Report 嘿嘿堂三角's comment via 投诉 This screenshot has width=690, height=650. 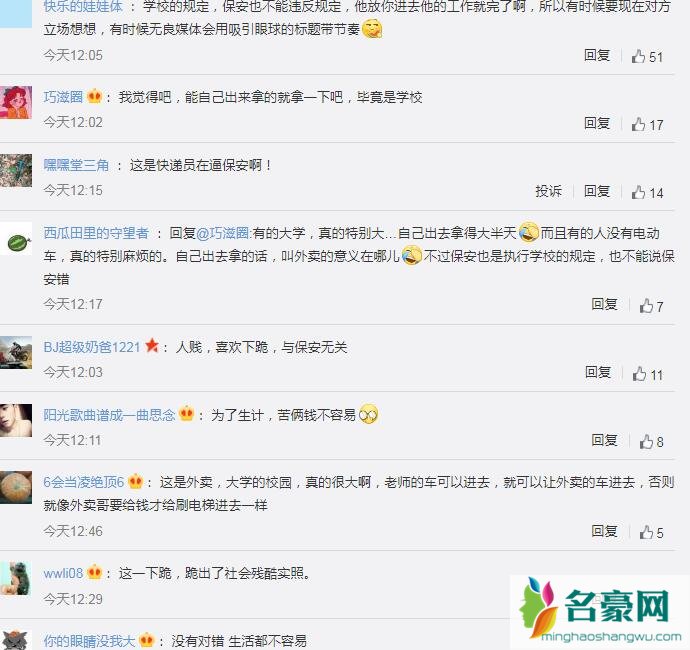548,191
